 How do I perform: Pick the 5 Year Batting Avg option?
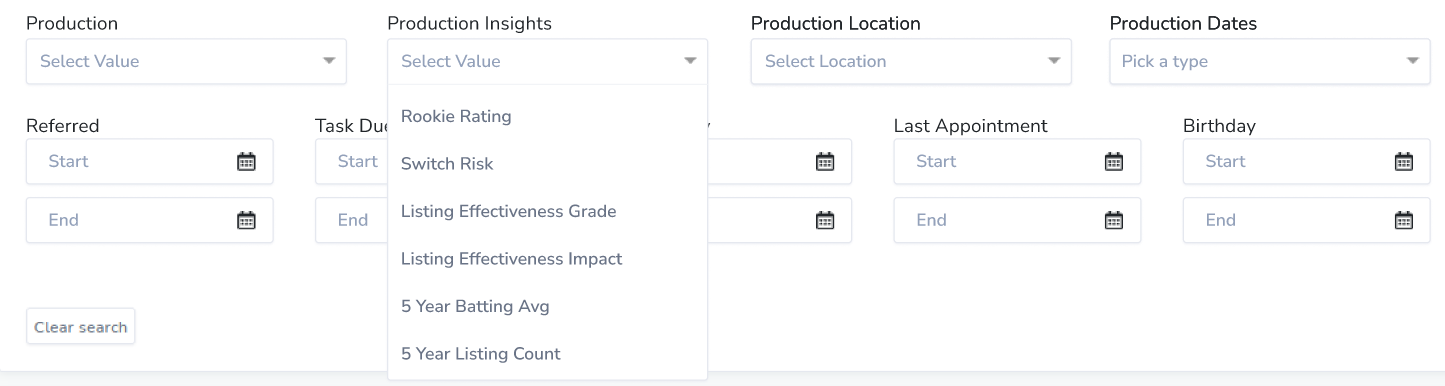pyautogui.click(x=547, y=306)
